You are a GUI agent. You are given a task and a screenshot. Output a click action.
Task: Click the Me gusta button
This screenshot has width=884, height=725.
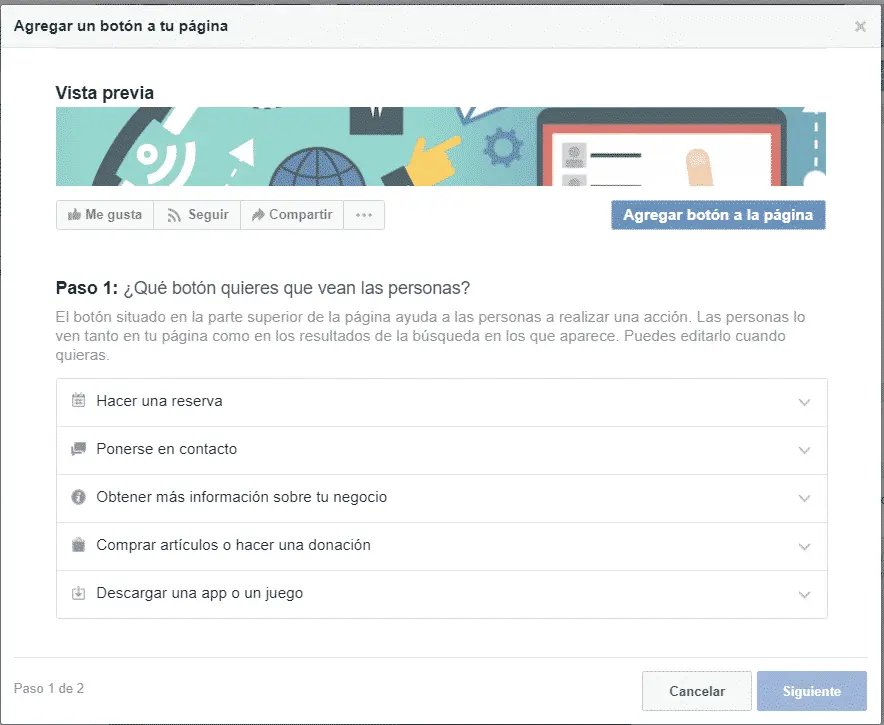pos(104,214)
